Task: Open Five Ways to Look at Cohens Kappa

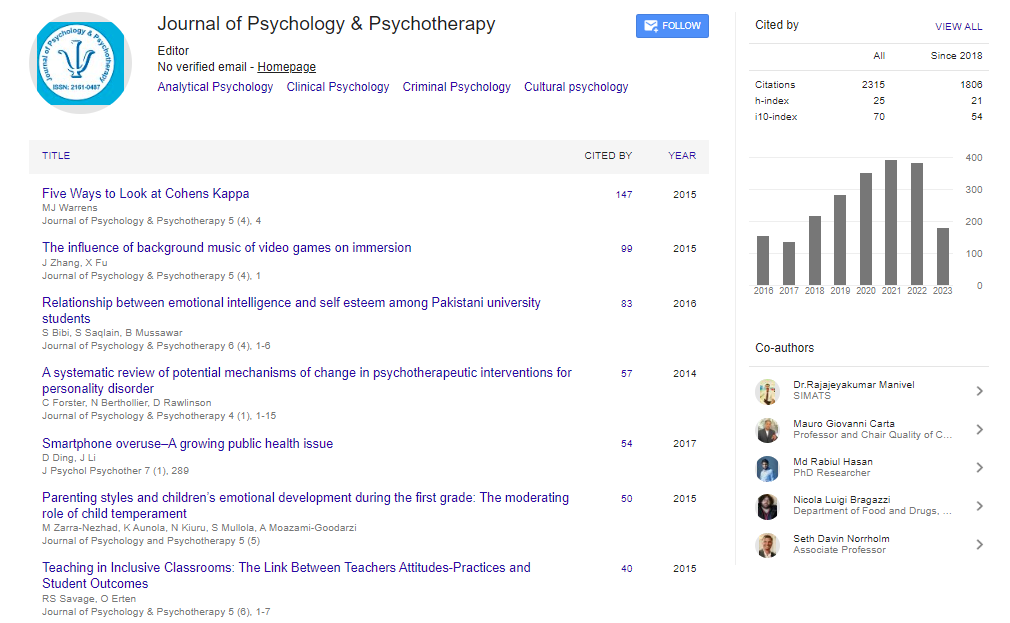Action: tap(145, 194)
